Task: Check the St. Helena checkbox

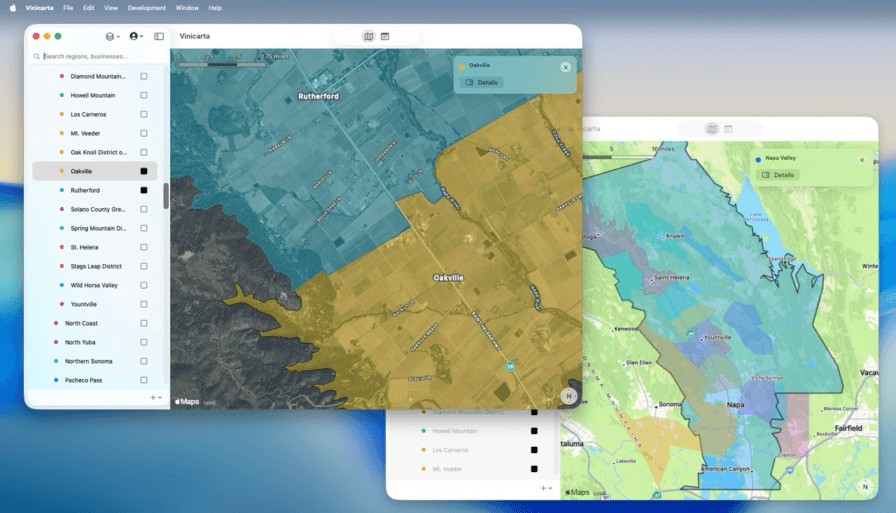Action: click(144, 247)
